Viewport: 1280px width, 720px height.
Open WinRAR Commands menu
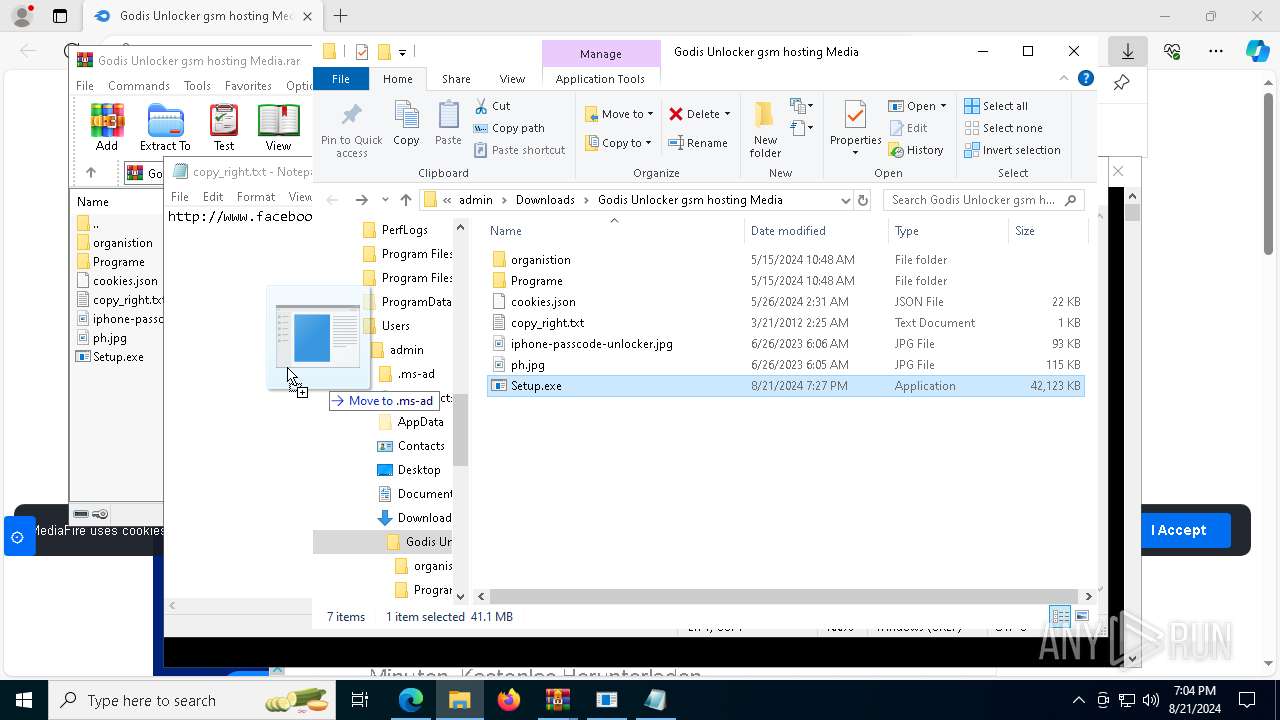pos(139,86)
